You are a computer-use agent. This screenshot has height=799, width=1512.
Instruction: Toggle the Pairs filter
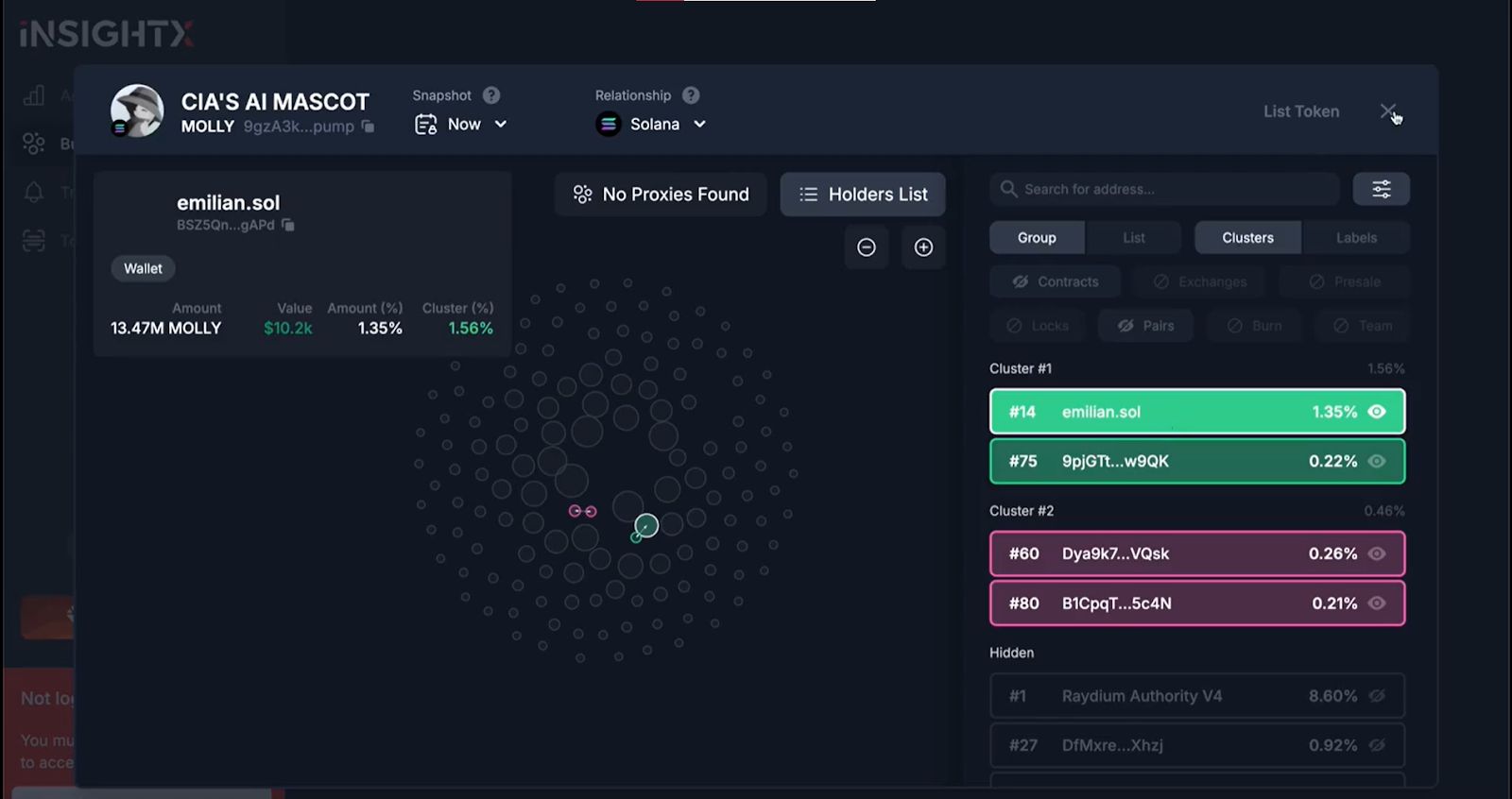pyautogui.click(x=1145, y=326)
